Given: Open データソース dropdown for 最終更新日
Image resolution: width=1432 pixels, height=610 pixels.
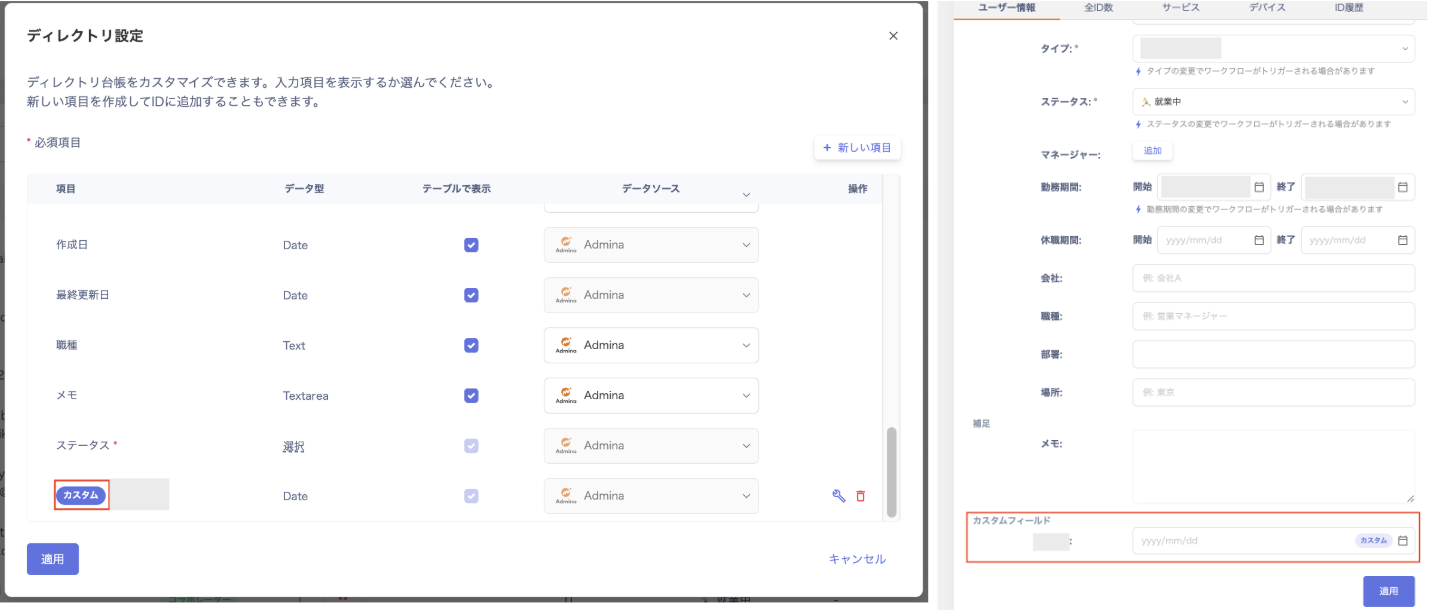Looking at the screenshot, I should click(651, 295).
